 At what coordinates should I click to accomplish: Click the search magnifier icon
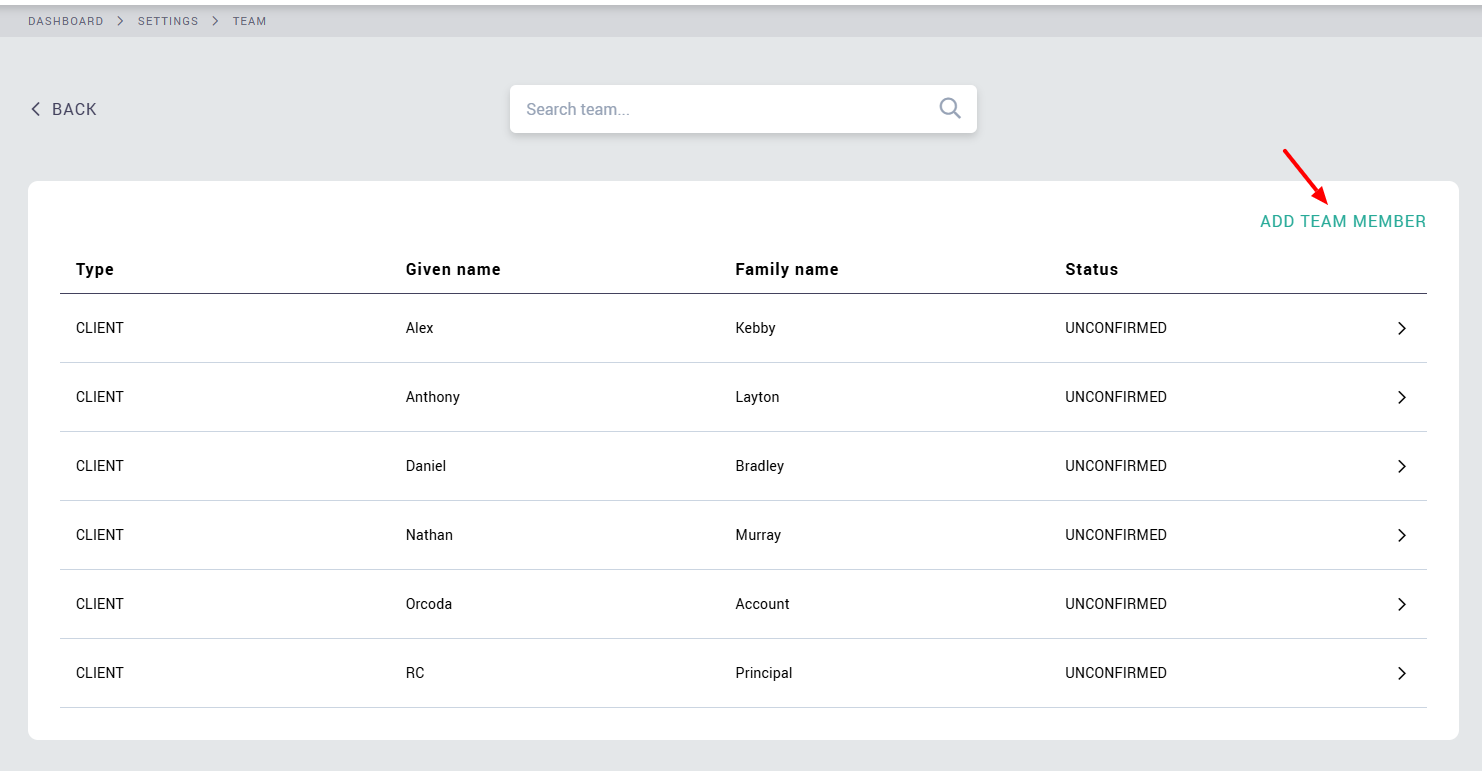(948, 108)
